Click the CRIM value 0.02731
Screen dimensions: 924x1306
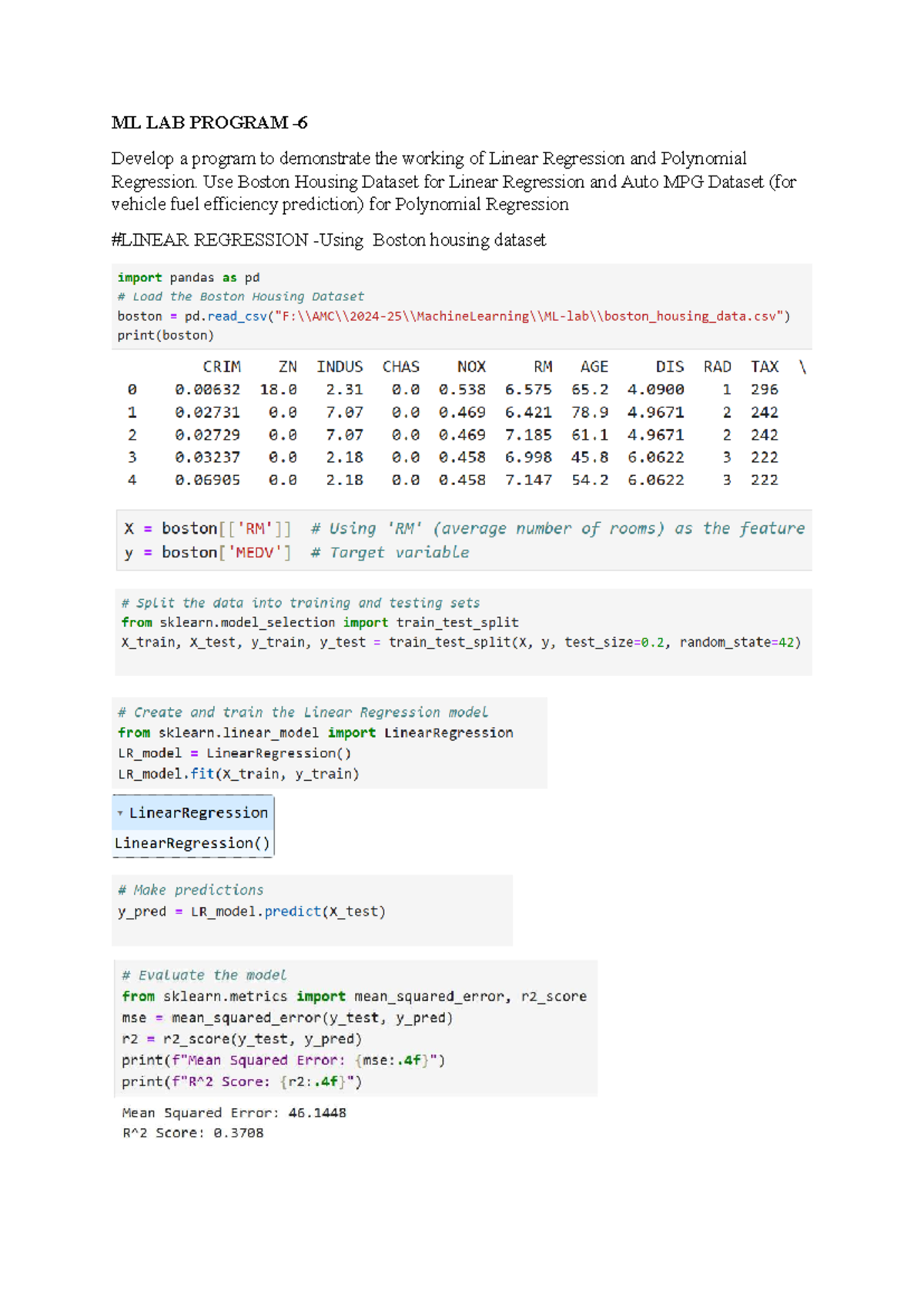point(208,413)
